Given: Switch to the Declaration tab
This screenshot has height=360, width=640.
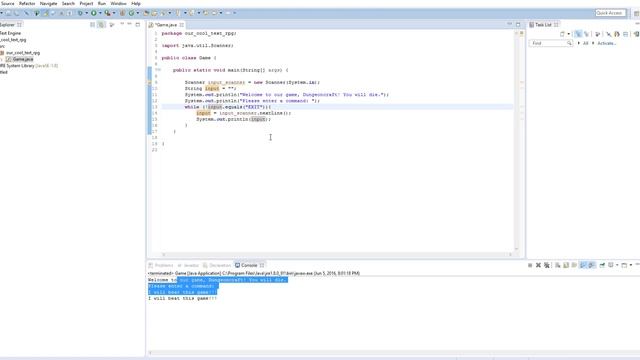Looking at the screenshot, I should tap(217, 265).
